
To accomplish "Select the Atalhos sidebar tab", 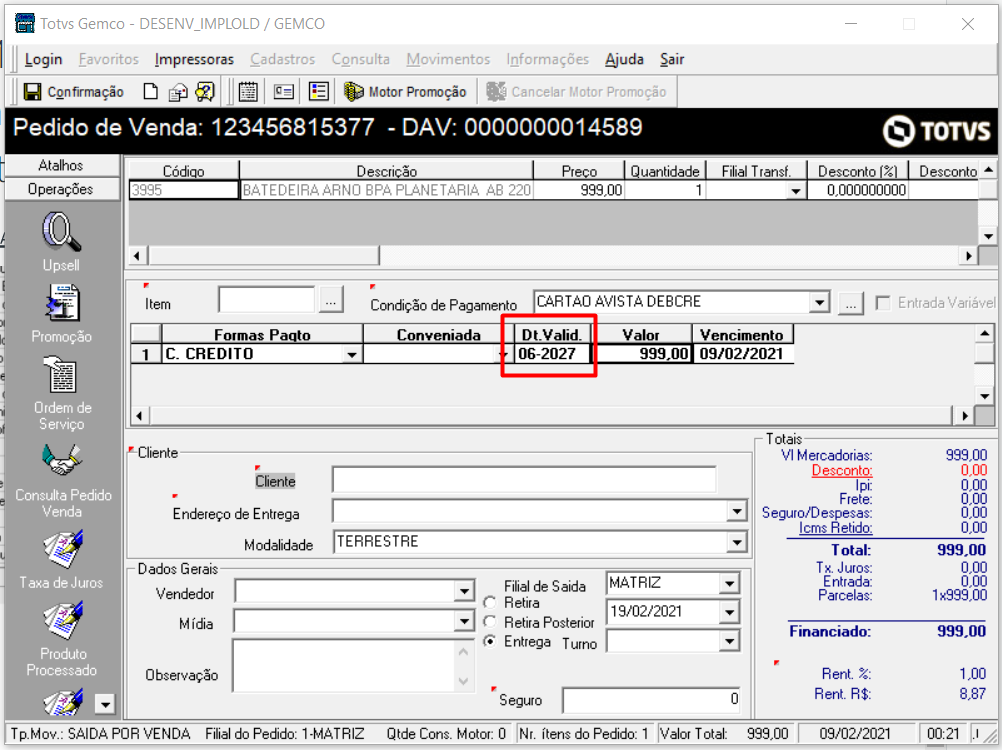I will coord(61,165).
